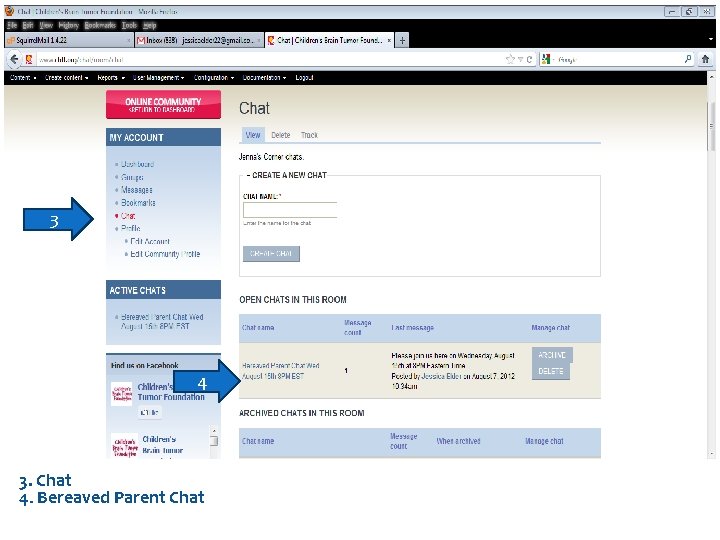This screenshot has height=540, width=720.
Task: Open the View menu in the menu bar
Action: coord(46,25)
